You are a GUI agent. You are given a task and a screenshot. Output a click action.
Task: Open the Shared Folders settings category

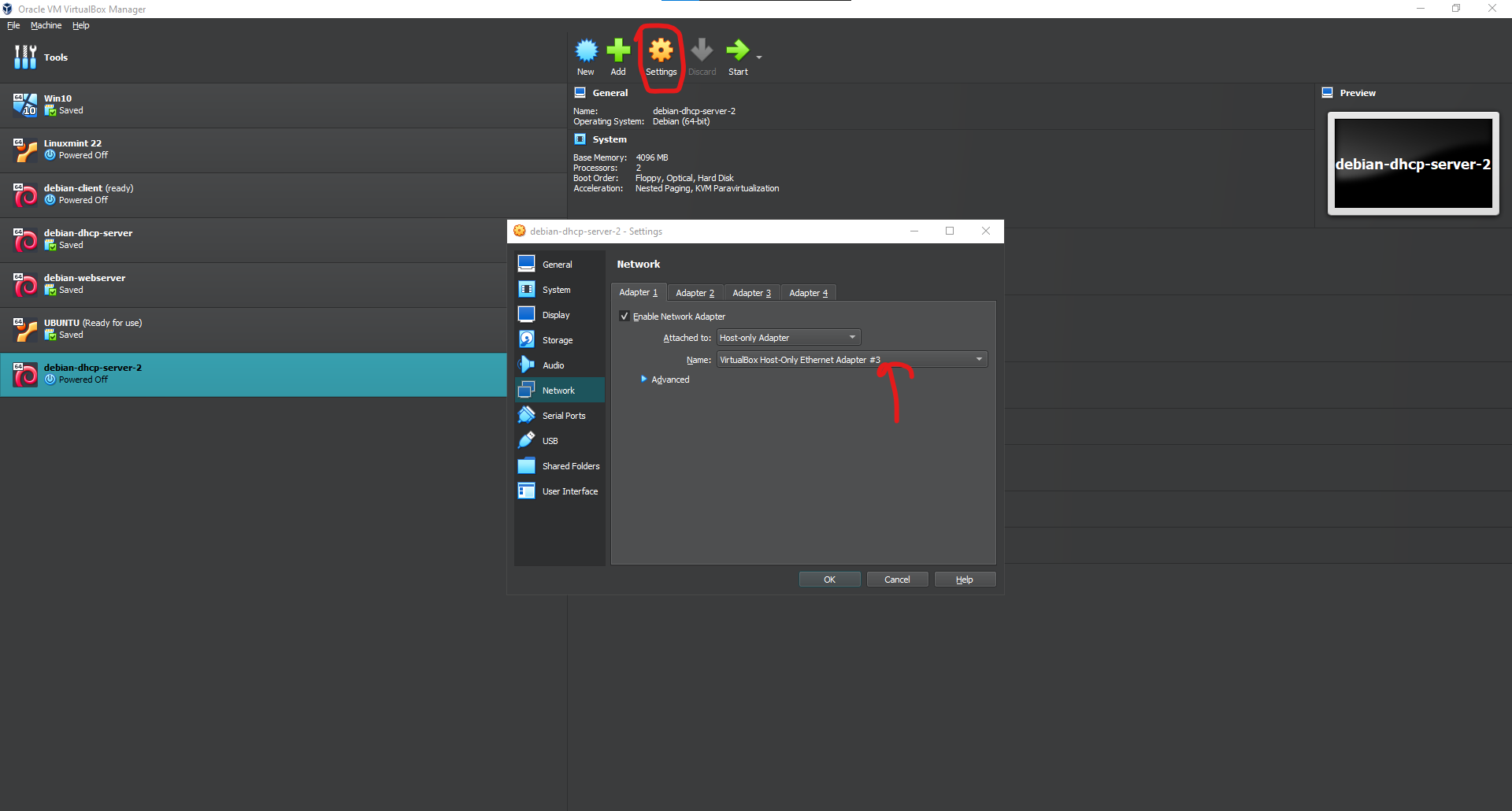pos(570,466)
